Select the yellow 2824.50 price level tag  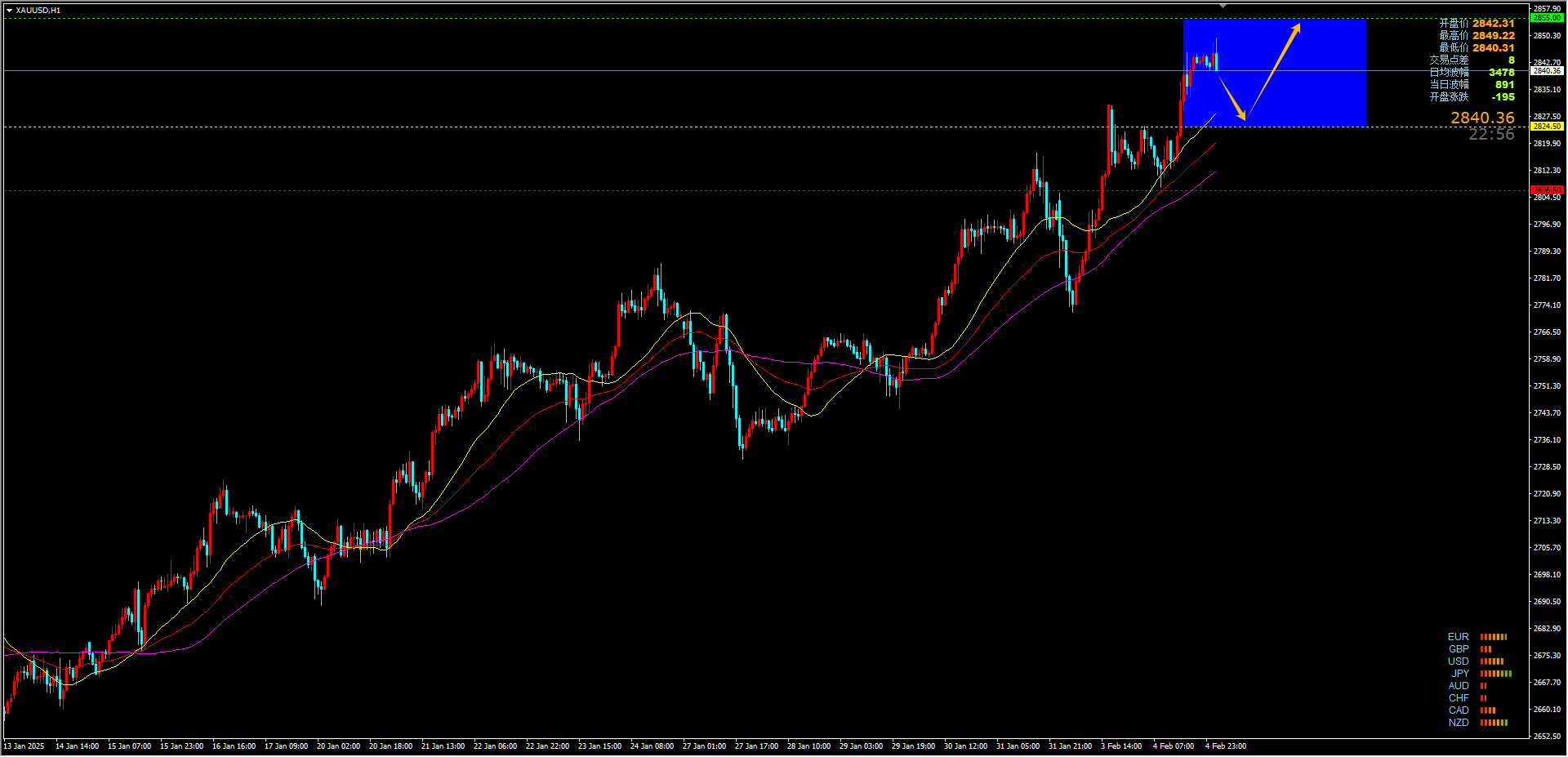tap(1547, 127)
